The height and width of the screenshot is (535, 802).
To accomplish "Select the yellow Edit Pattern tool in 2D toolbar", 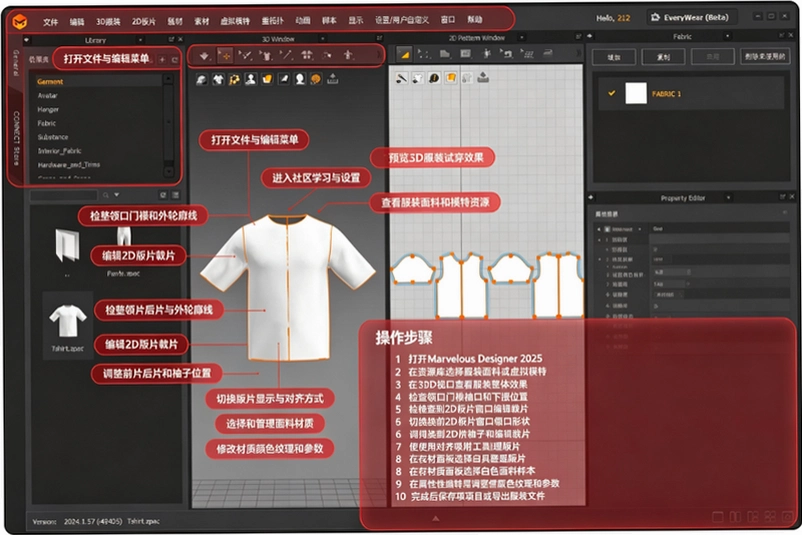I will pos(404,54).
